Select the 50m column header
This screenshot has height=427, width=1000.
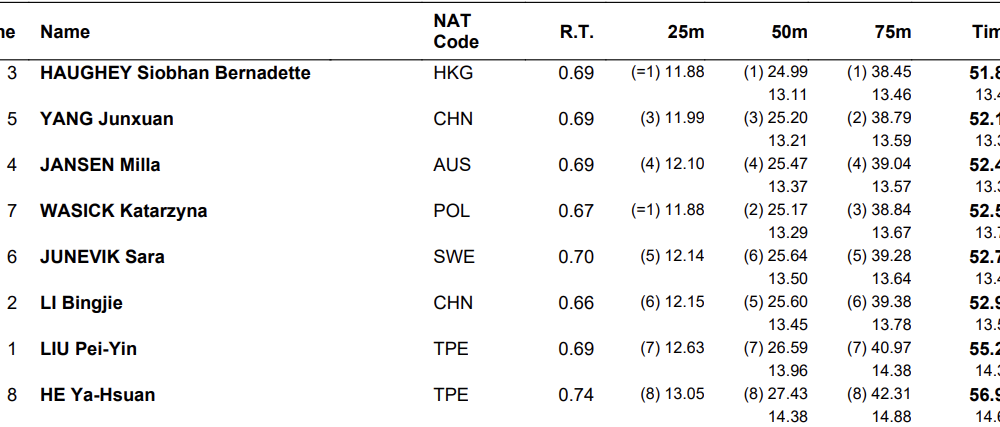tap(789, 32)
